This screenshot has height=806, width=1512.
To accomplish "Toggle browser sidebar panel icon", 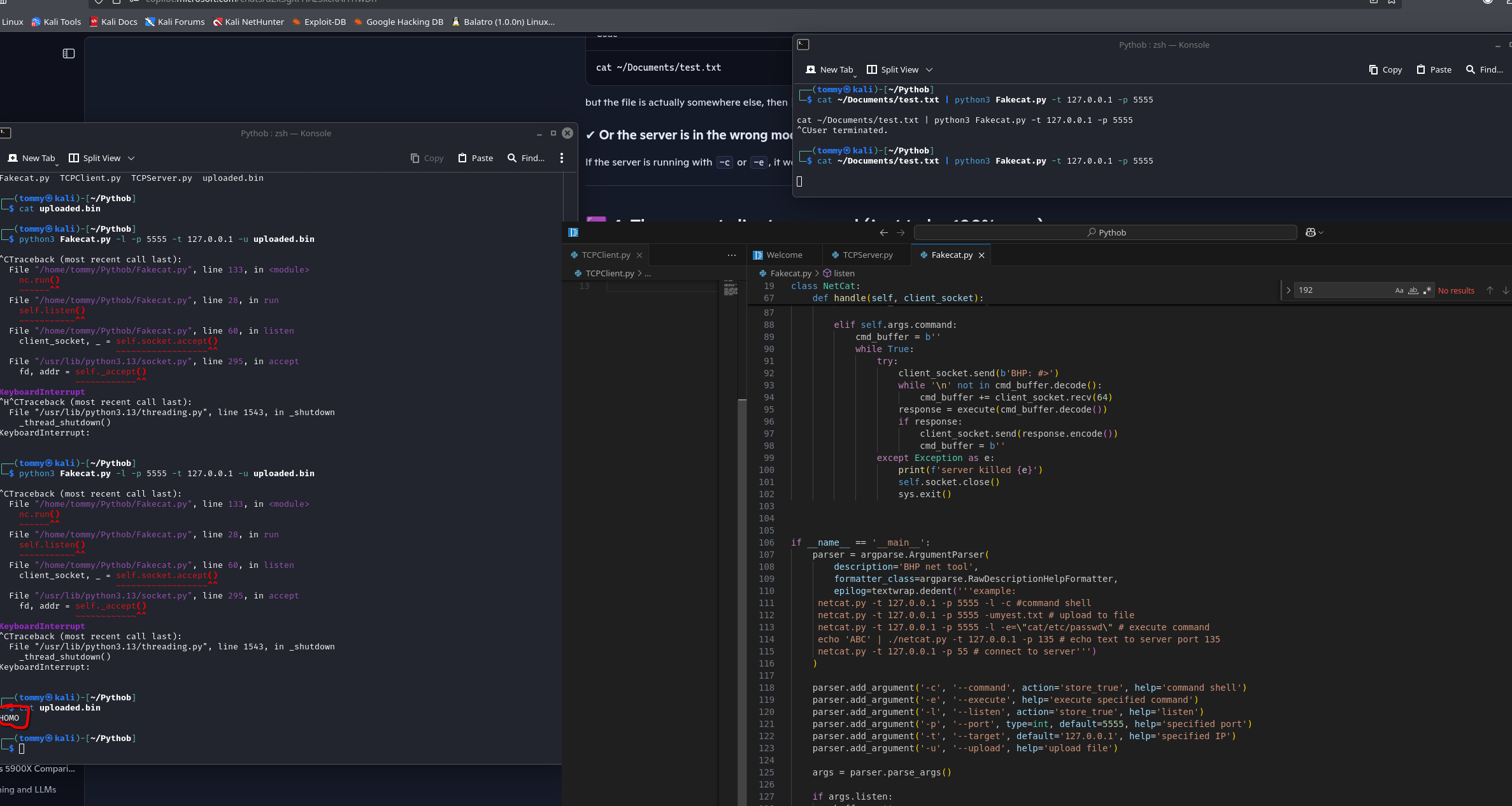I will [69, 53].
